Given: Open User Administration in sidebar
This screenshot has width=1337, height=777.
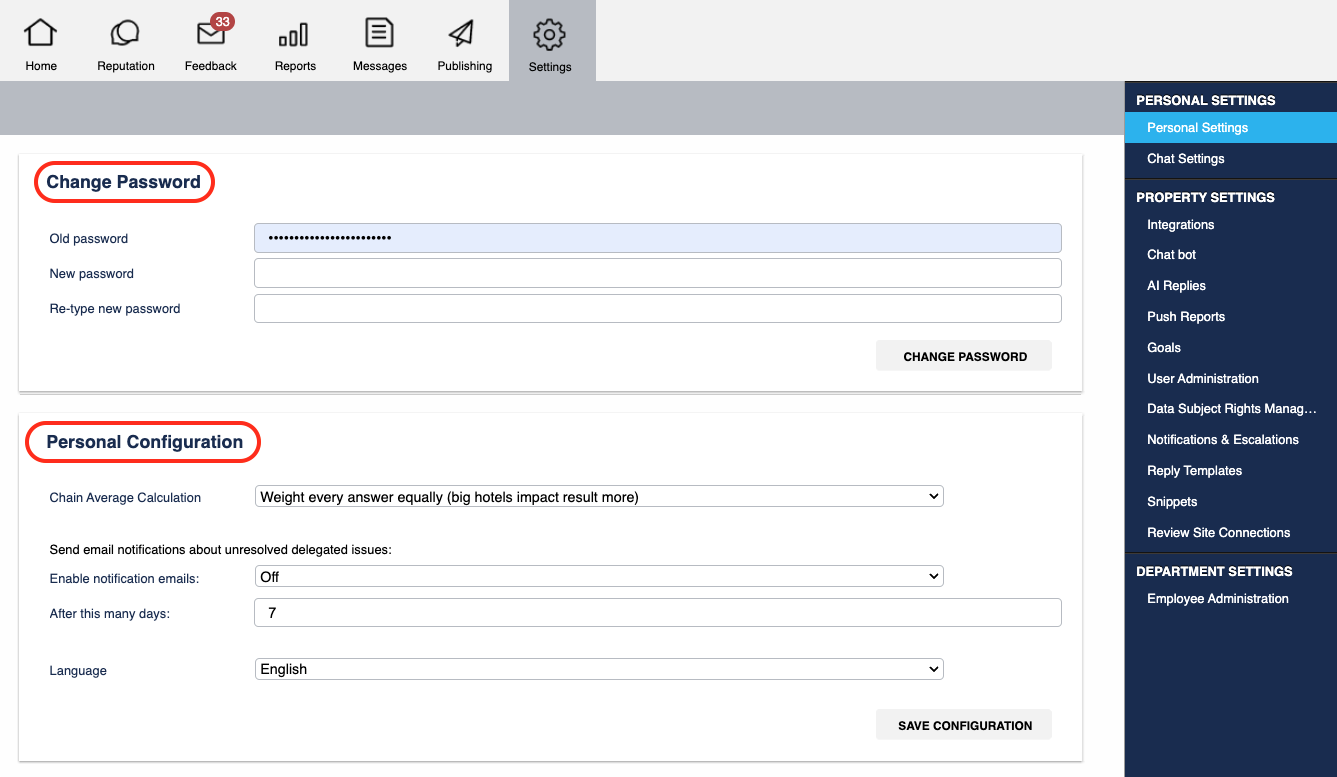Looking at the screenshot, I should pos(1202,379).
